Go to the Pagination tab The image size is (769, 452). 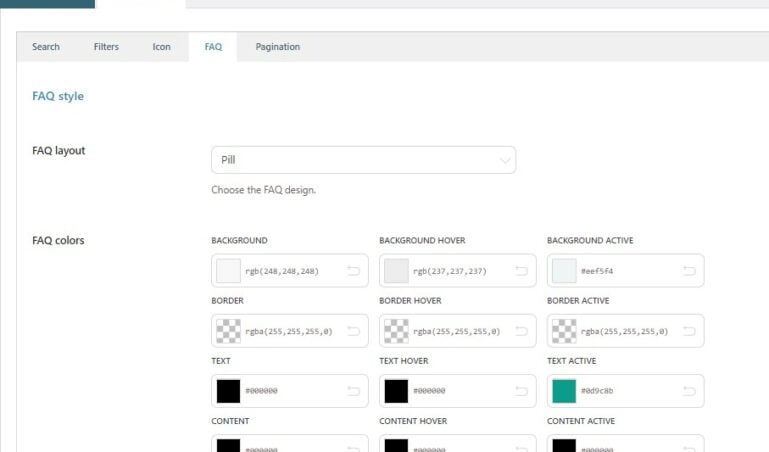[277, 47]
